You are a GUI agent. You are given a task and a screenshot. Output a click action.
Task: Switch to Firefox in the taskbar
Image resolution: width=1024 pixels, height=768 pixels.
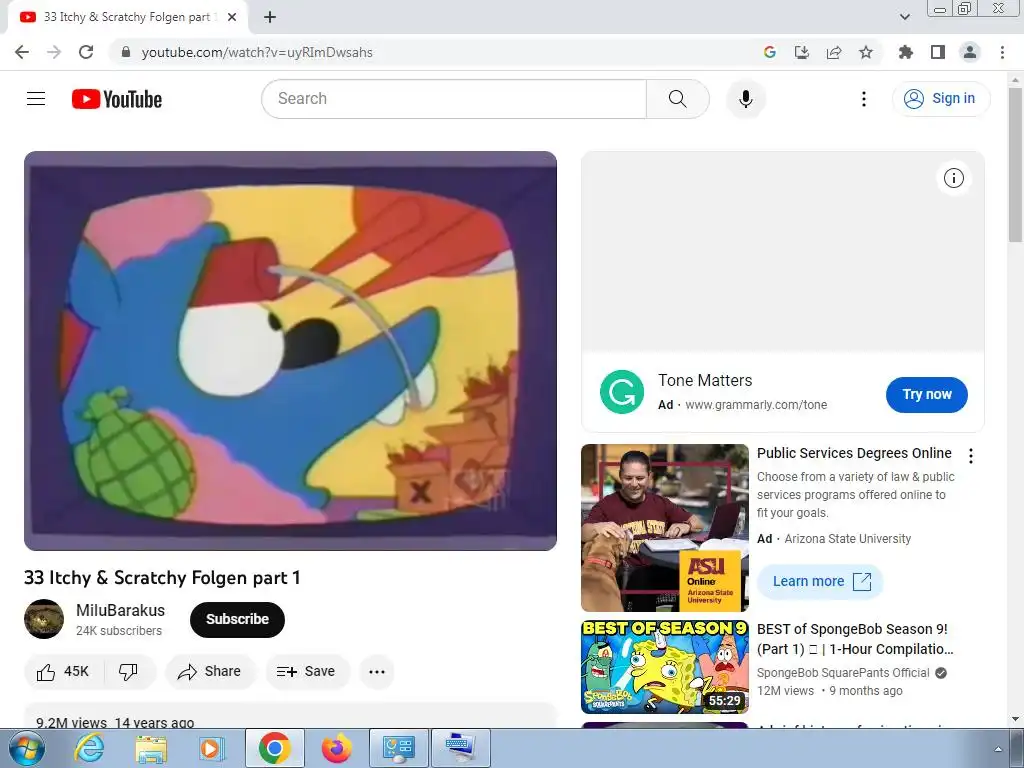pyautogui.click(x=336, y=748)
